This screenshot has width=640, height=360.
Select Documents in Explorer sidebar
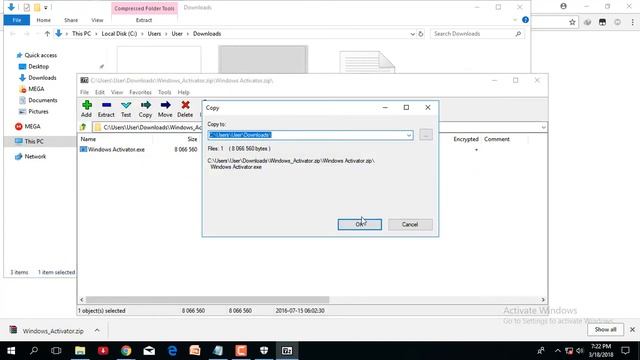pyautogui.click(x=42, y=100)
